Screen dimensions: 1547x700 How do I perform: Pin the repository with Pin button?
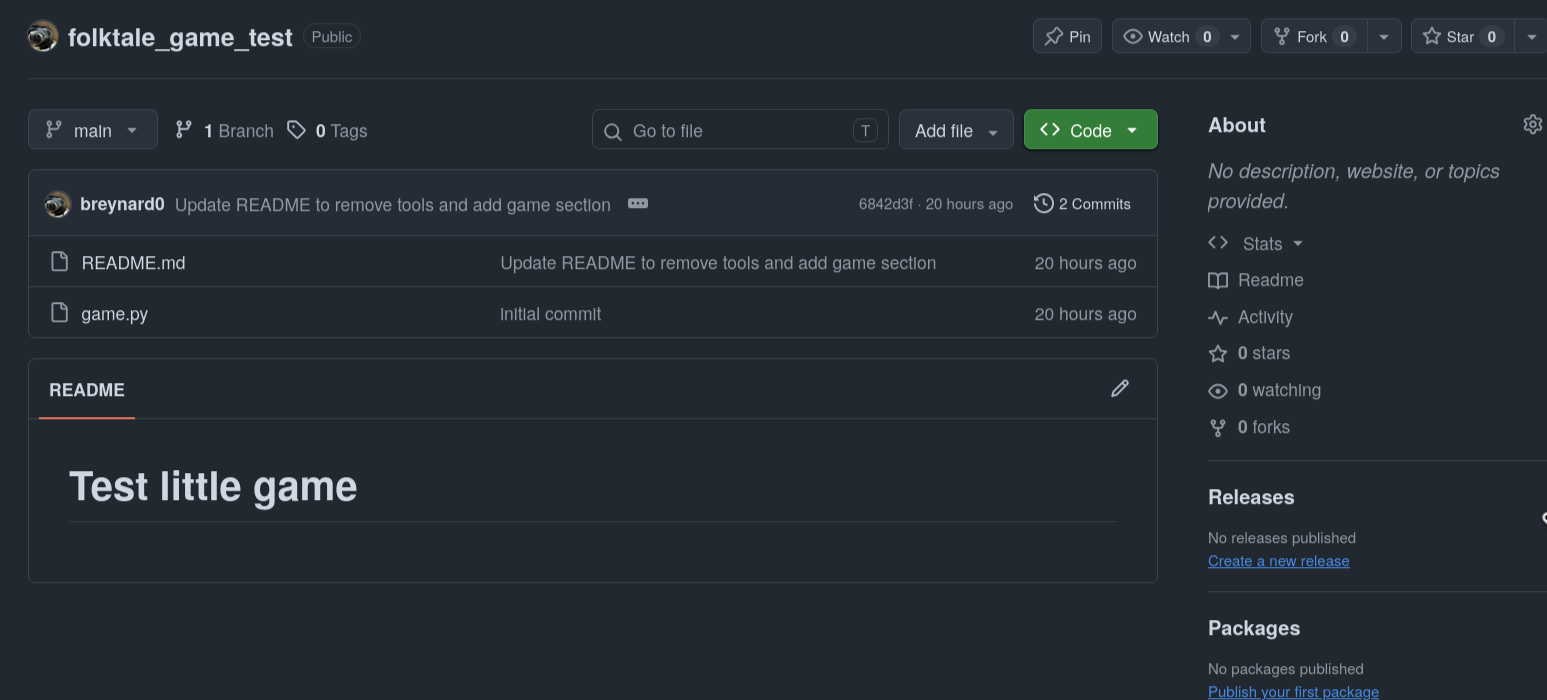point(1067,36)
